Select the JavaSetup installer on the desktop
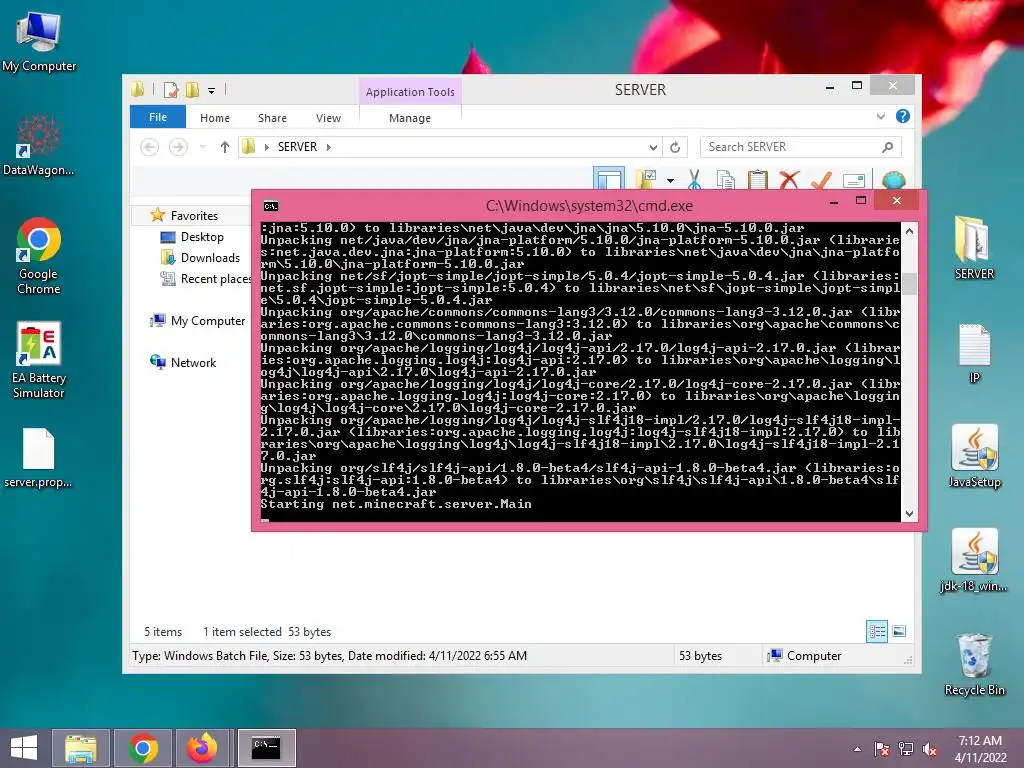This screenshot has width=1024, height=768. point(974,456)
